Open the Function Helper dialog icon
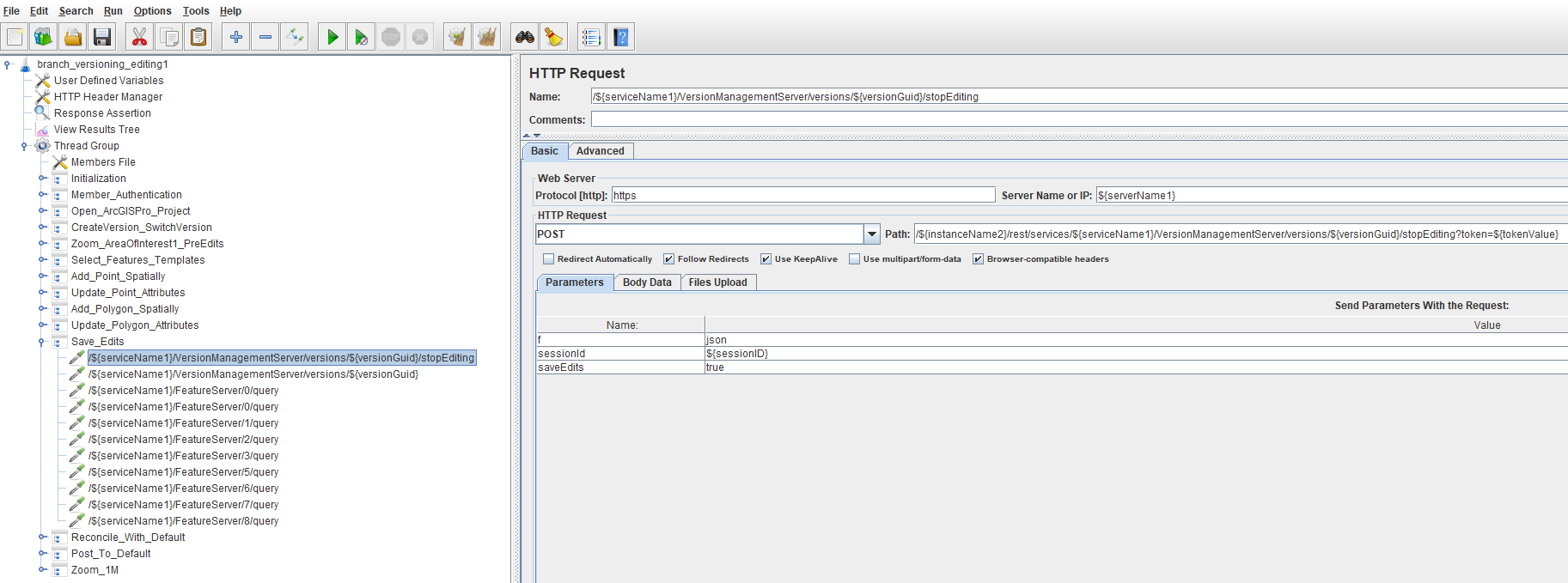The height and width of the screenshot is (583, 1568). pyautogui.click(x=591, y=37)
